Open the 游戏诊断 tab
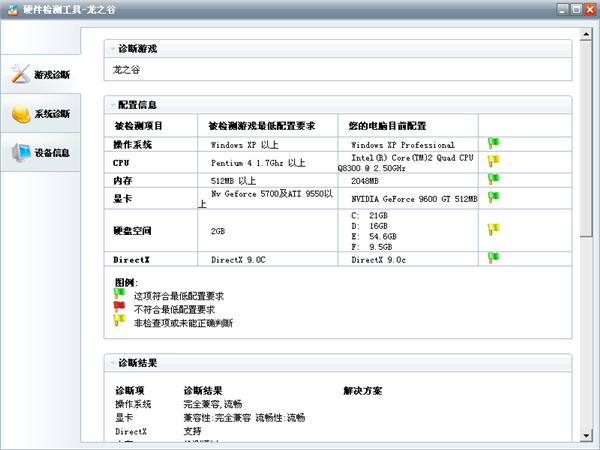Screen dimensions: 600x450 (41, 74)
